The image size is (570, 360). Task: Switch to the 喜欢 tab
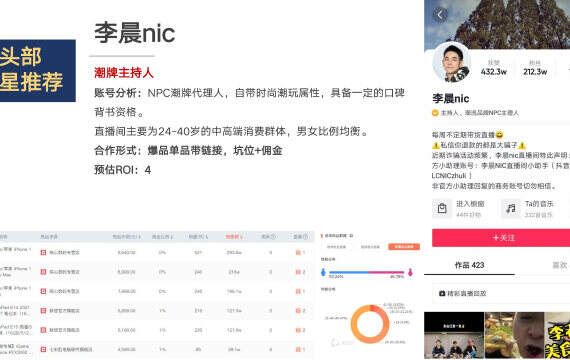click(560, 265)
